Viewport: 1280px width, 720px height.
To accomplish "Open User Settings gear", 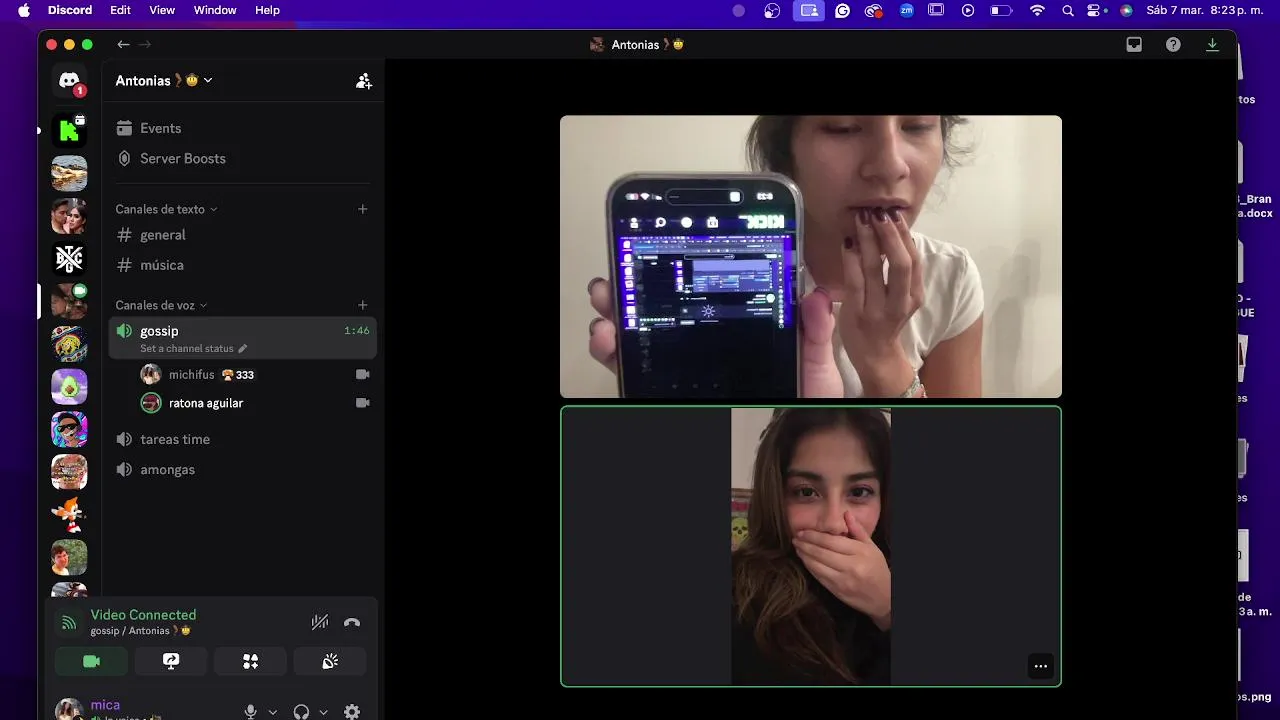I will 352,712.
